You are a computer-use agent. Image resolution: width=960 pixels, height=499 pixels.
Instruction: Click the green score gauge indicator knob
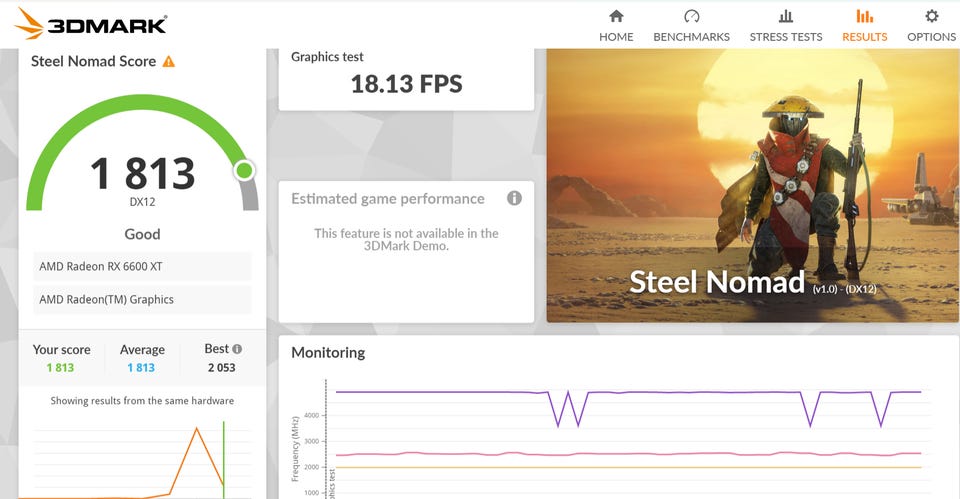pos(244,170)
